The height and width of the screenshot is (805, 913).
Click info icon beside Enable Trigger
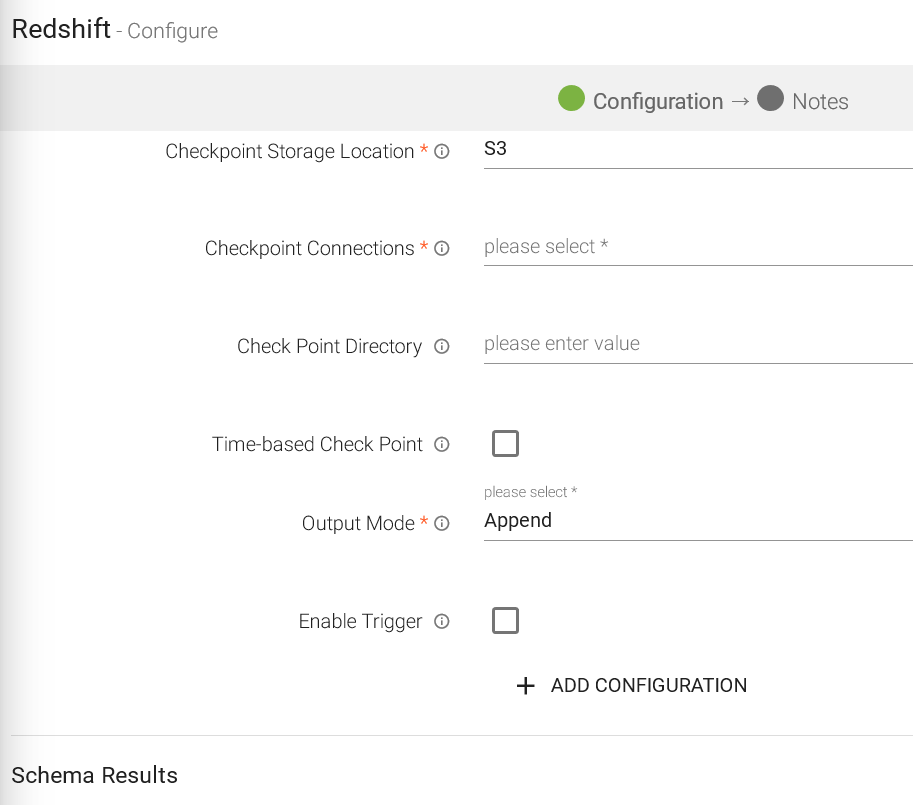(x=442, y=622)
